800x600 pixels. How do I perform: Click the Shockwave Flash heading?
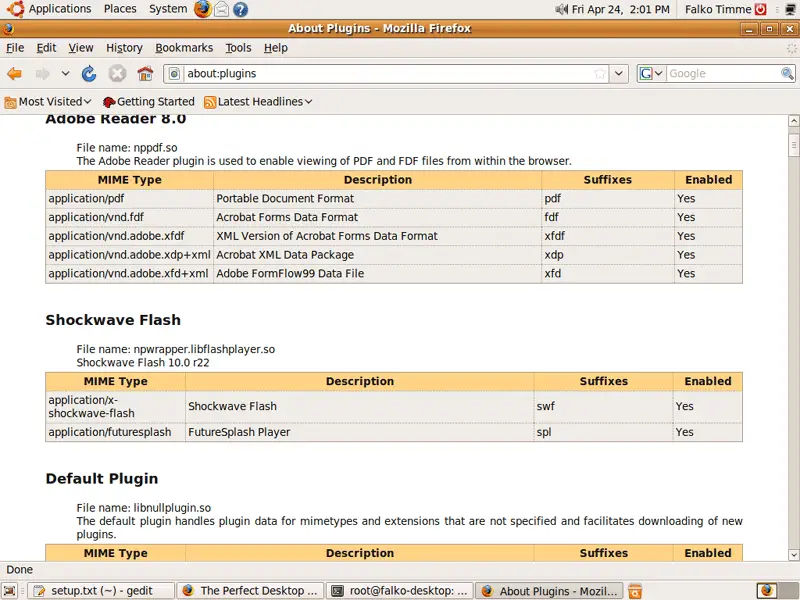coord(113,320)
